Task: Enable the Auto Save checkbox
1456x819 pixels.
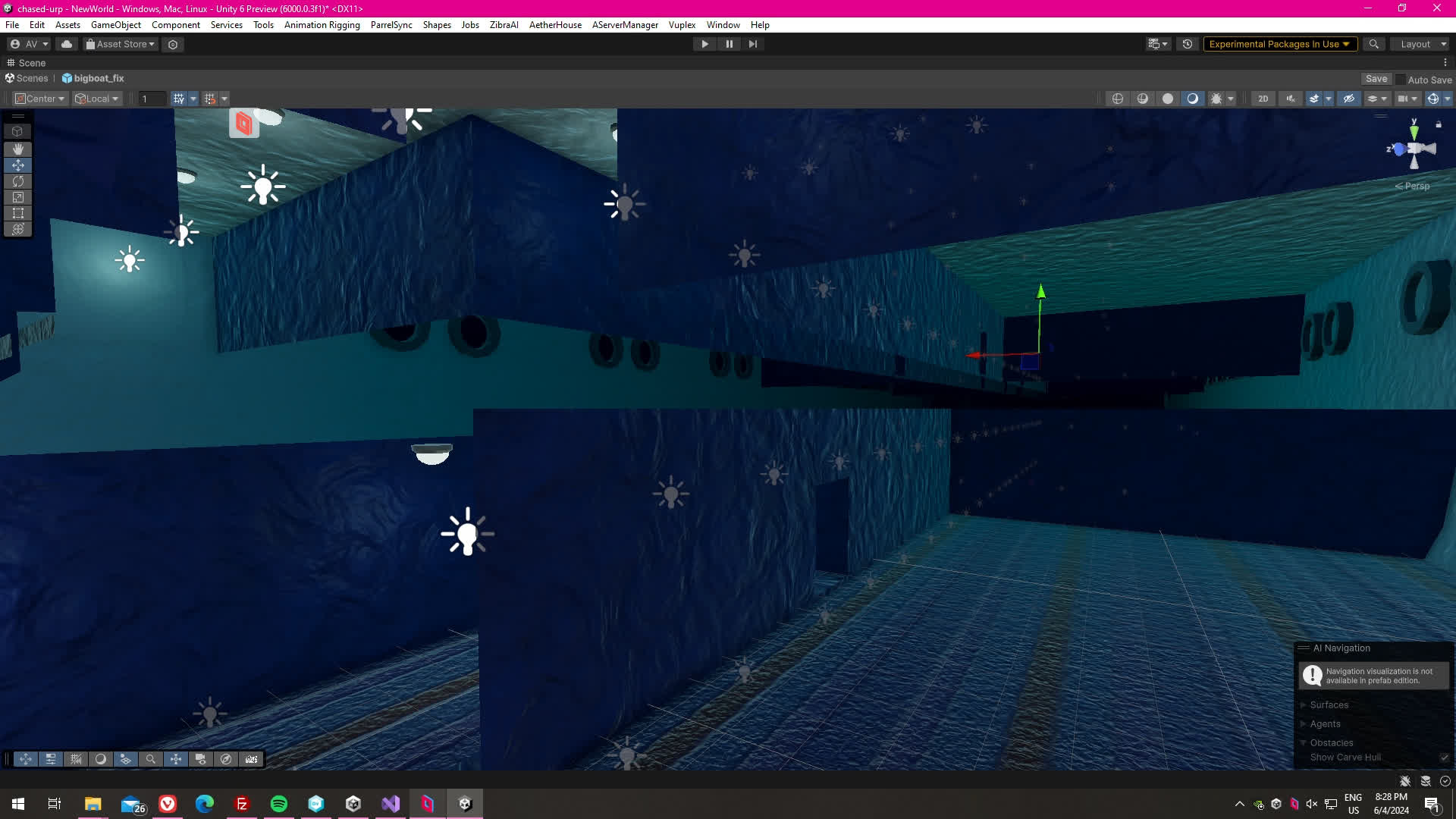Action: point(1401,80)
